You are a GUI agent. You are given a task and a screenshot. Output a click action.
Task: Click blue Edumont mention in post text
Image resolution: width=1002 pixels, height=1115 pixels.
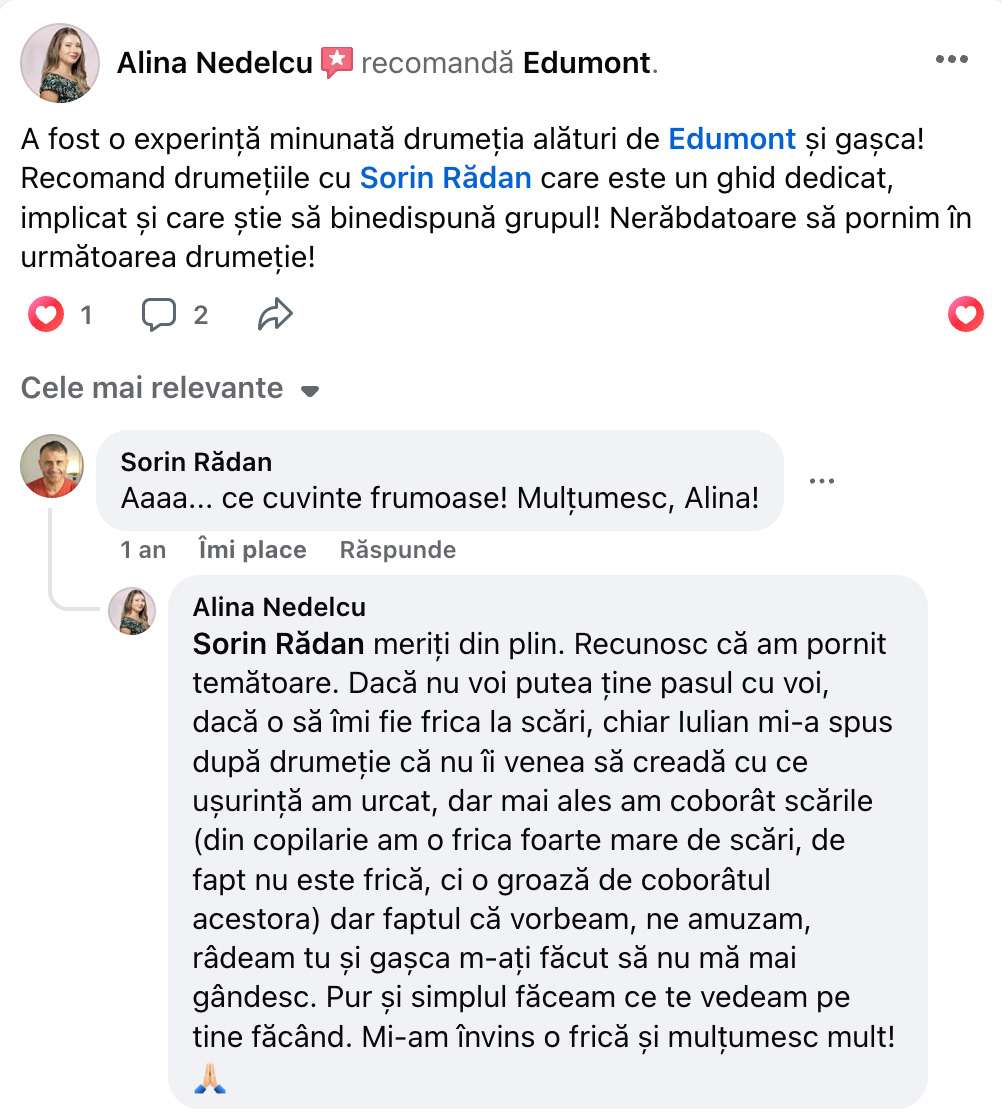[732, 138]
